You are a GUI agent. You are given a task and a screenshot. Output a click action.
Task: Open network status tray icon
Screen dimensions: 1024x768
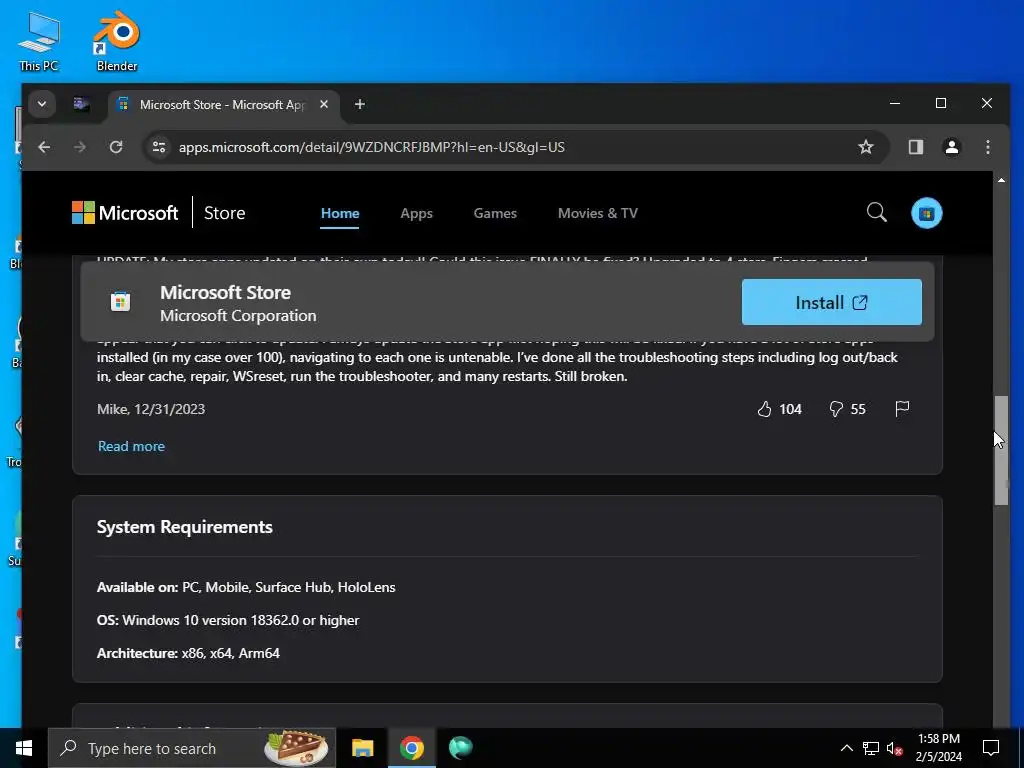(871, 748)
